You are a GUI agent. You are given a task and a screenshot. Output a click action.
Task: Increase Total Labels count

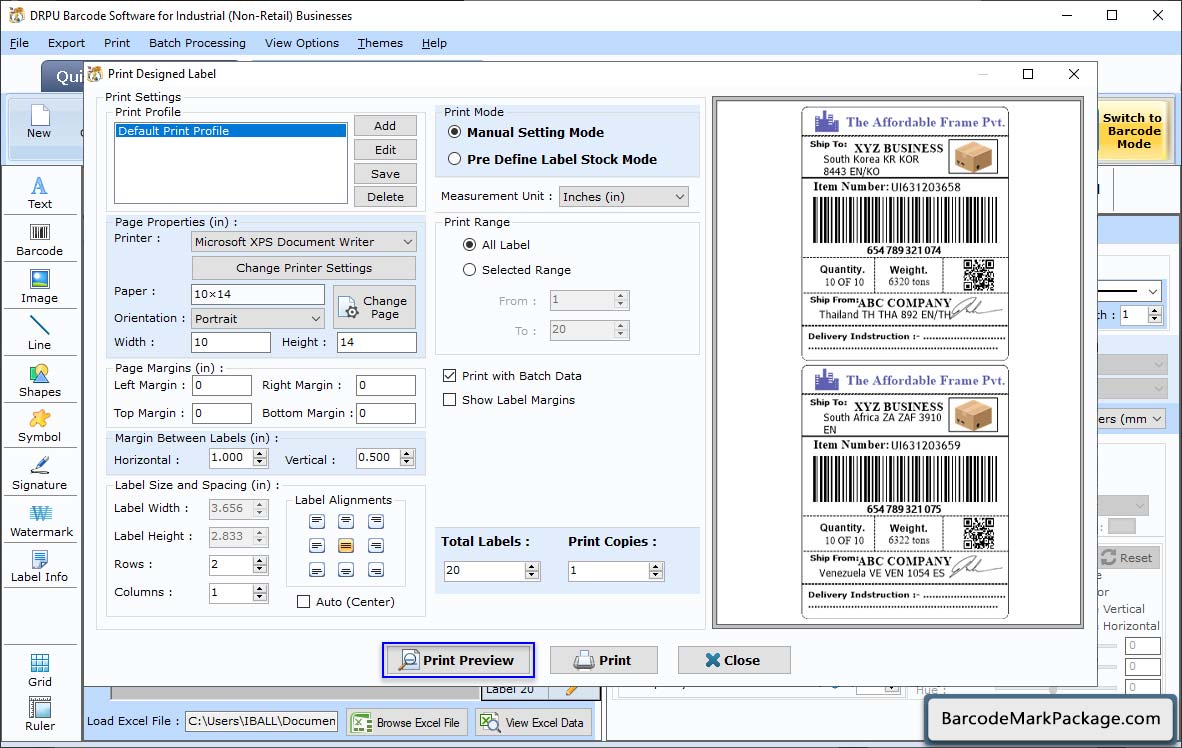click(532, 566)
